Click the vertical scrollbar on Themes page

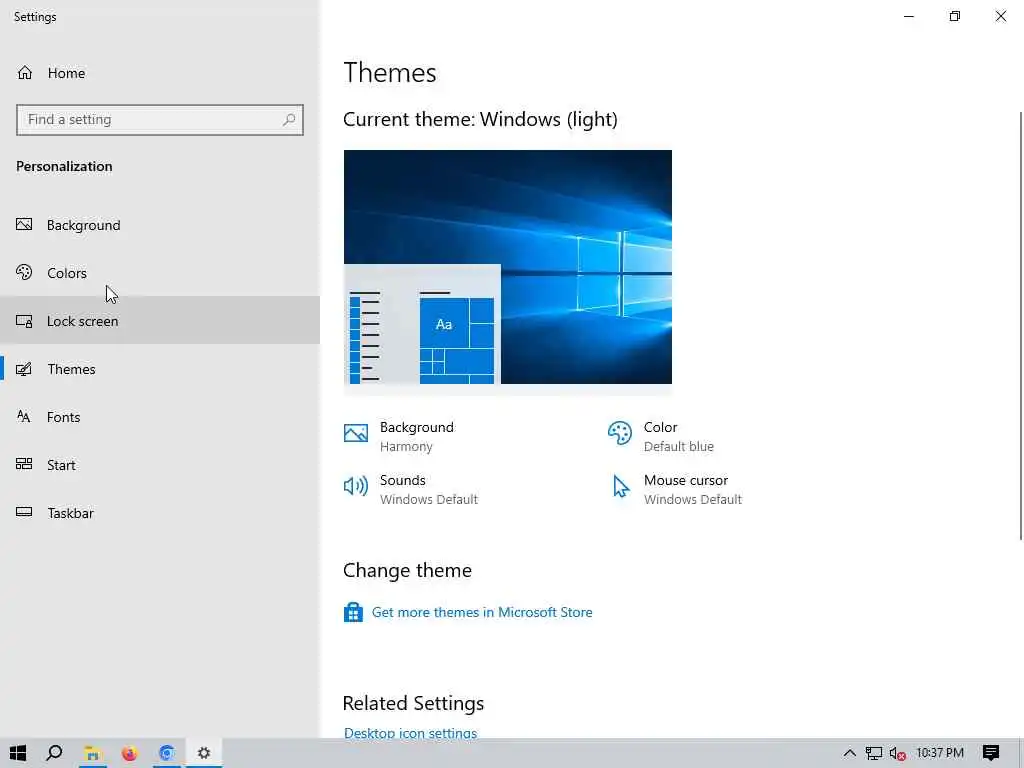(x=1021, y=326)
